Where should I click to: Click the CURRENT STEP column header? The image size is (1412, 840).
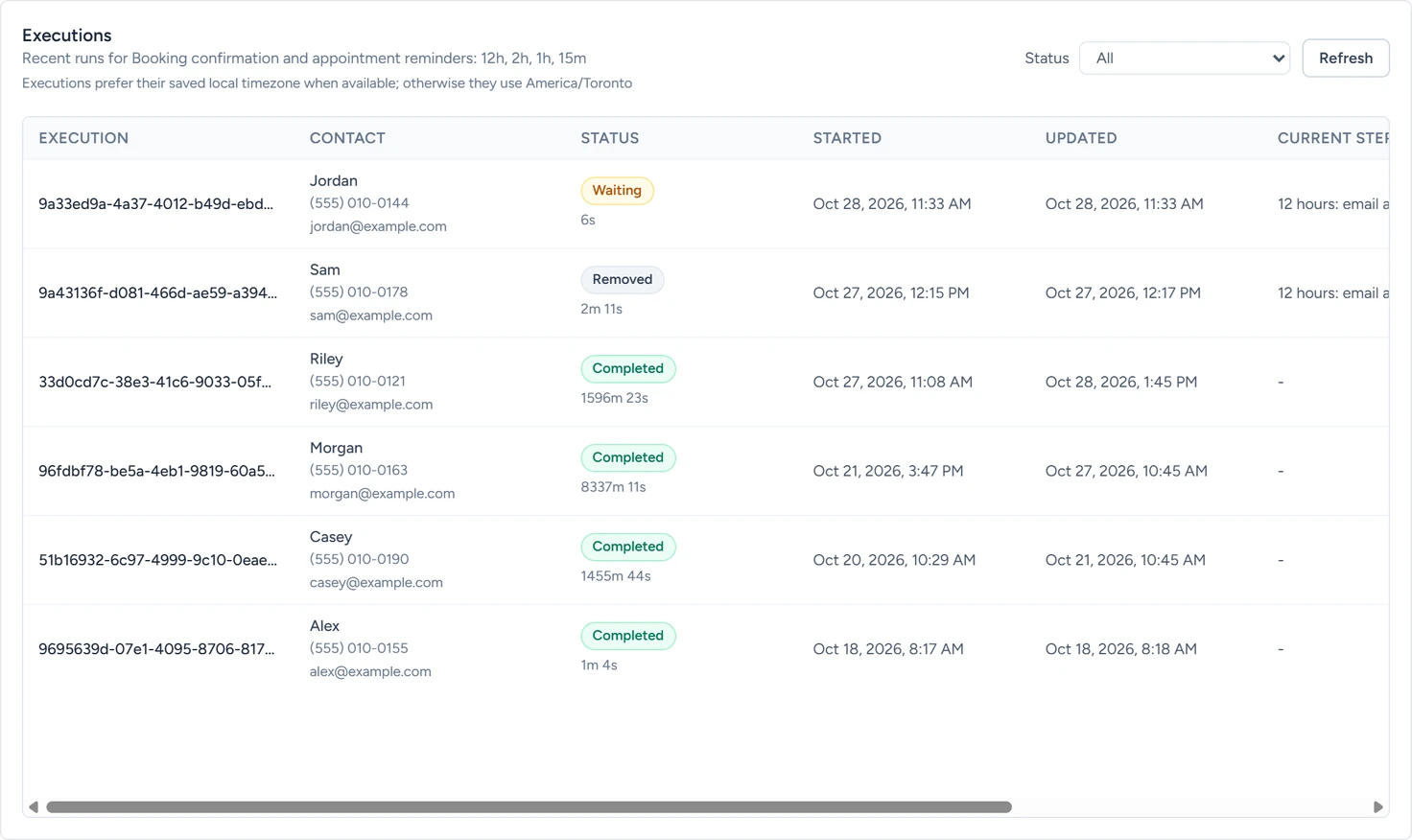[1332, 138]
